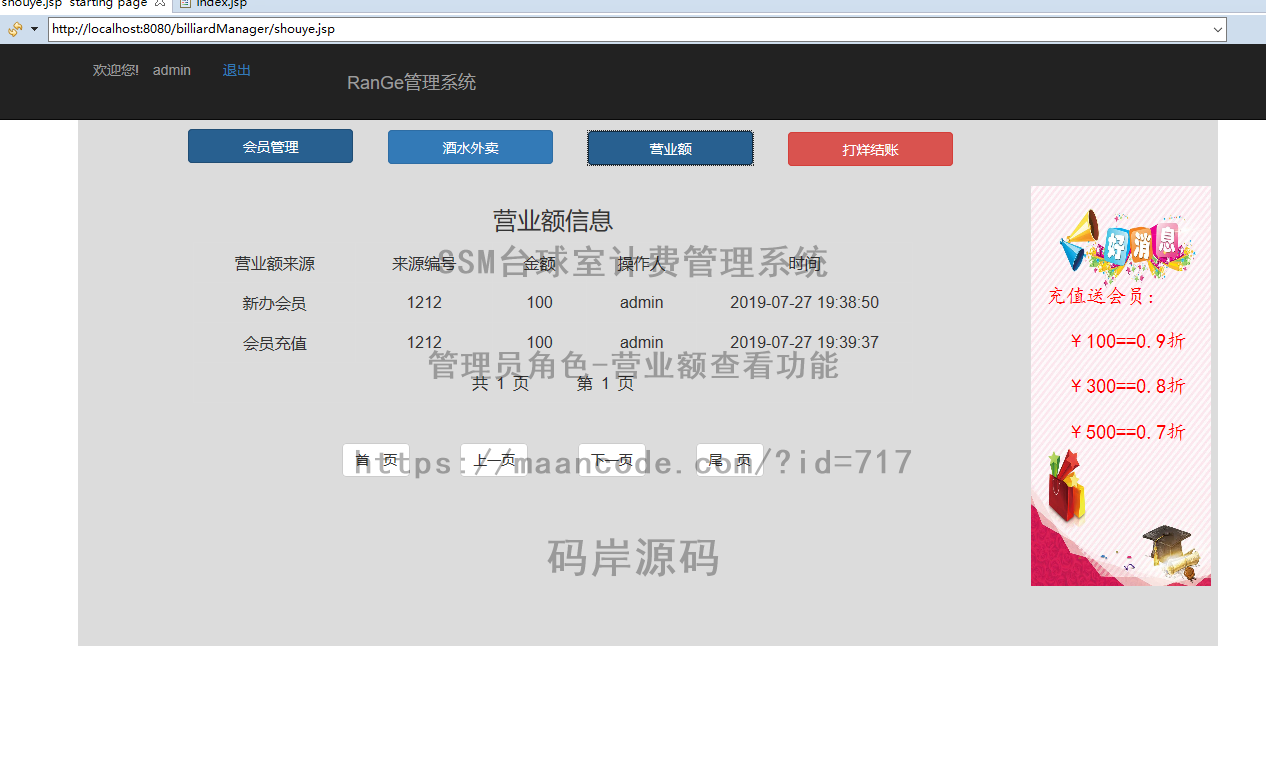This screenshot has height=774, width=1266.
Task: Log out via the 退出 link
Action: tap(237, 70)
